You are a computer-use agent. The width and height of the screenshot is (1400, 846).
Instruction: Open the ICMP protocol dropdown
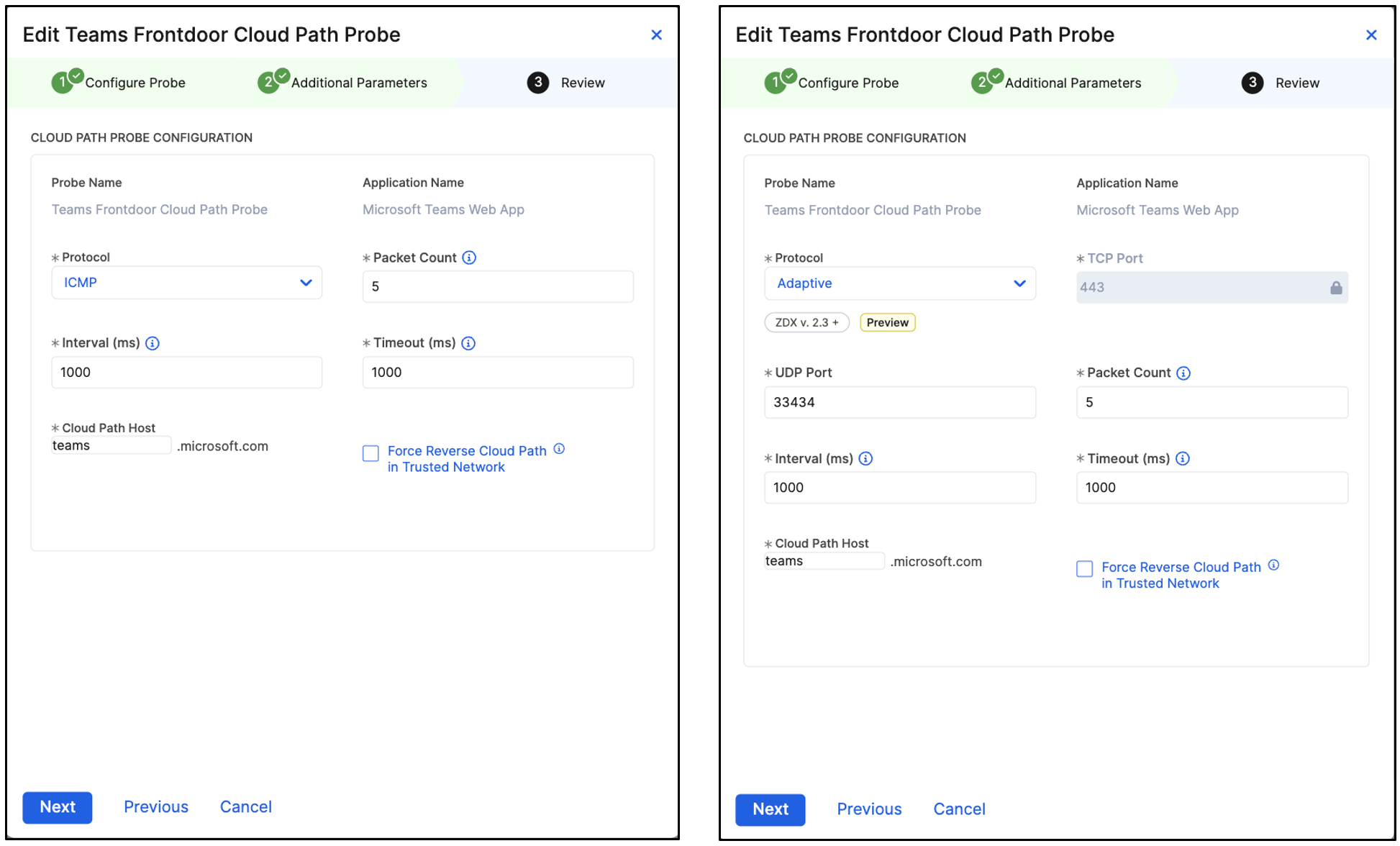point(186,283)
